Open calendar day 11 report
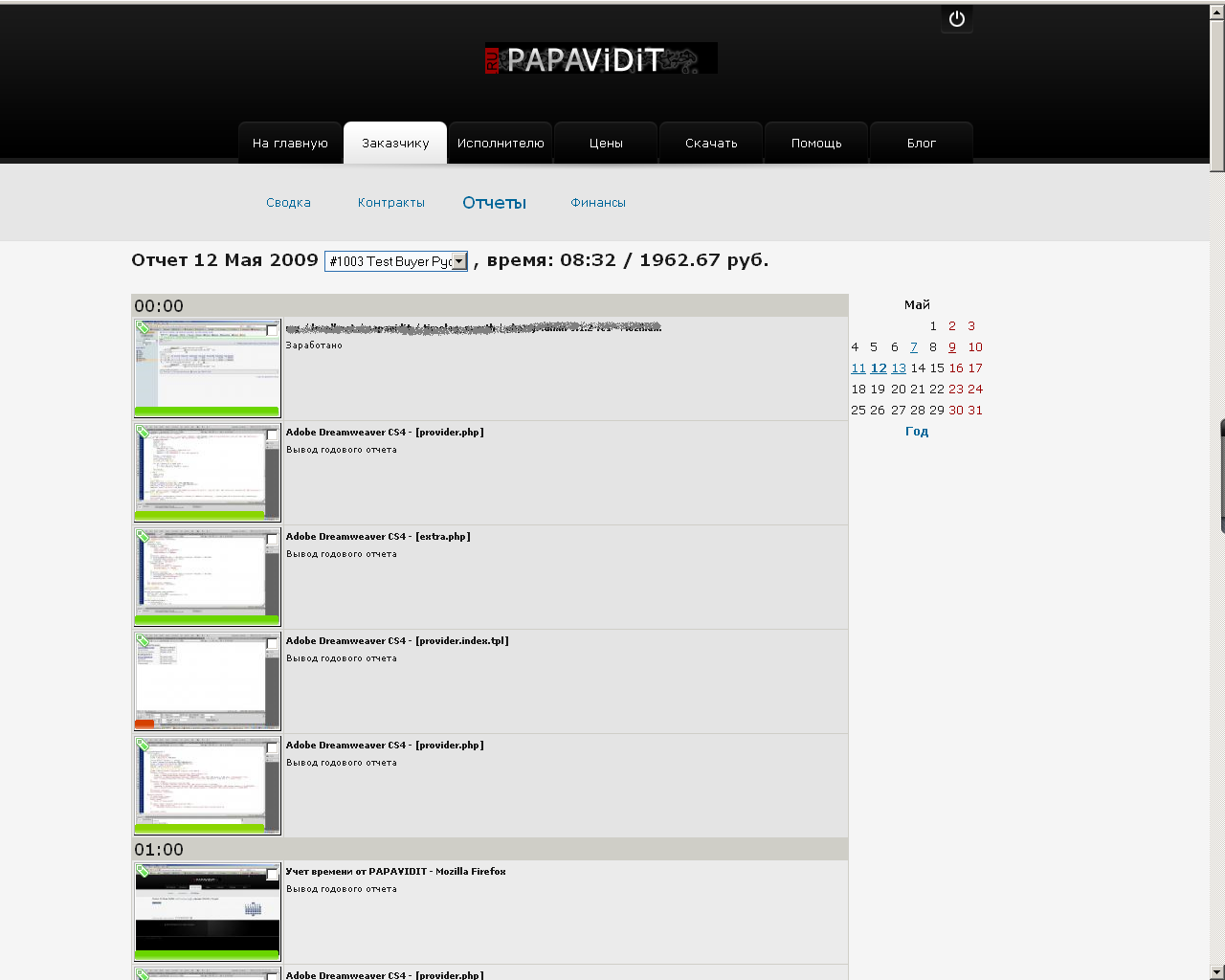This screenshot has height=980, width=1225. (x=858, y=368)
